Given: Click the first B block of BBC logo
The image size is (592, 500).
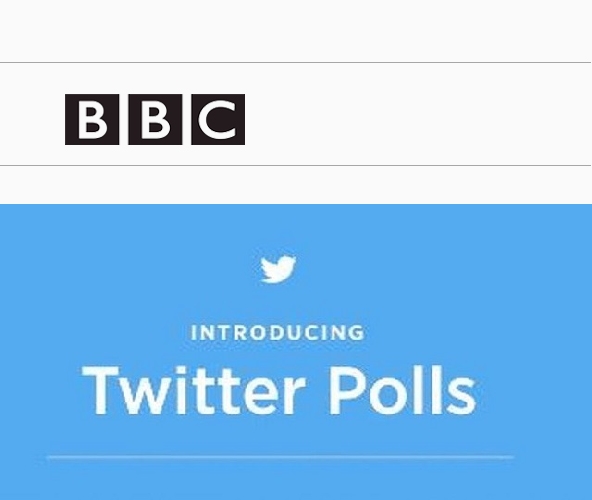Looking at the screenshot, I should click(x=92, y=119).
